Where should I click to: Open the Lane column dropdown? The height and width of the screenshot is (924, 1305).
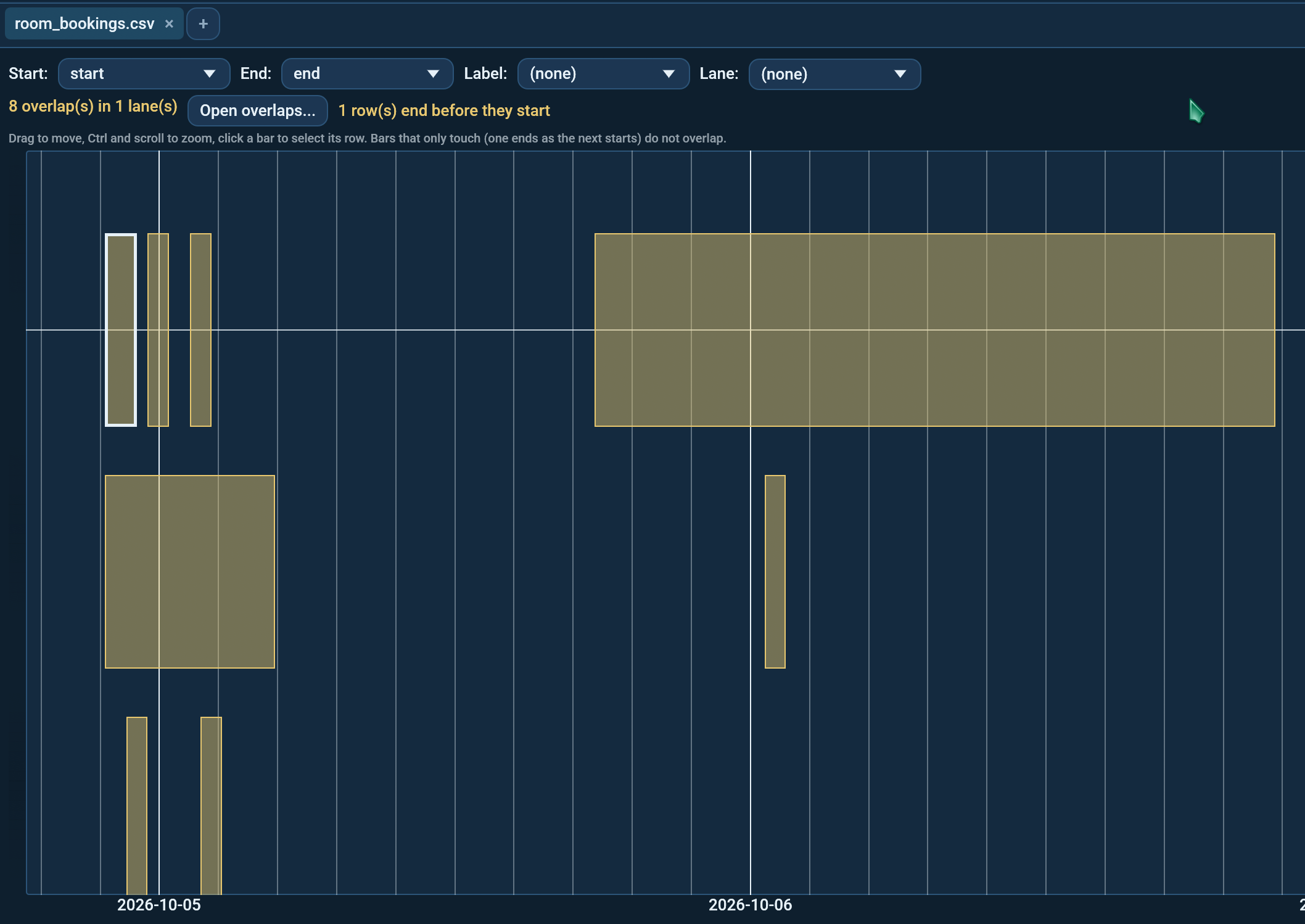click(834, 74)
